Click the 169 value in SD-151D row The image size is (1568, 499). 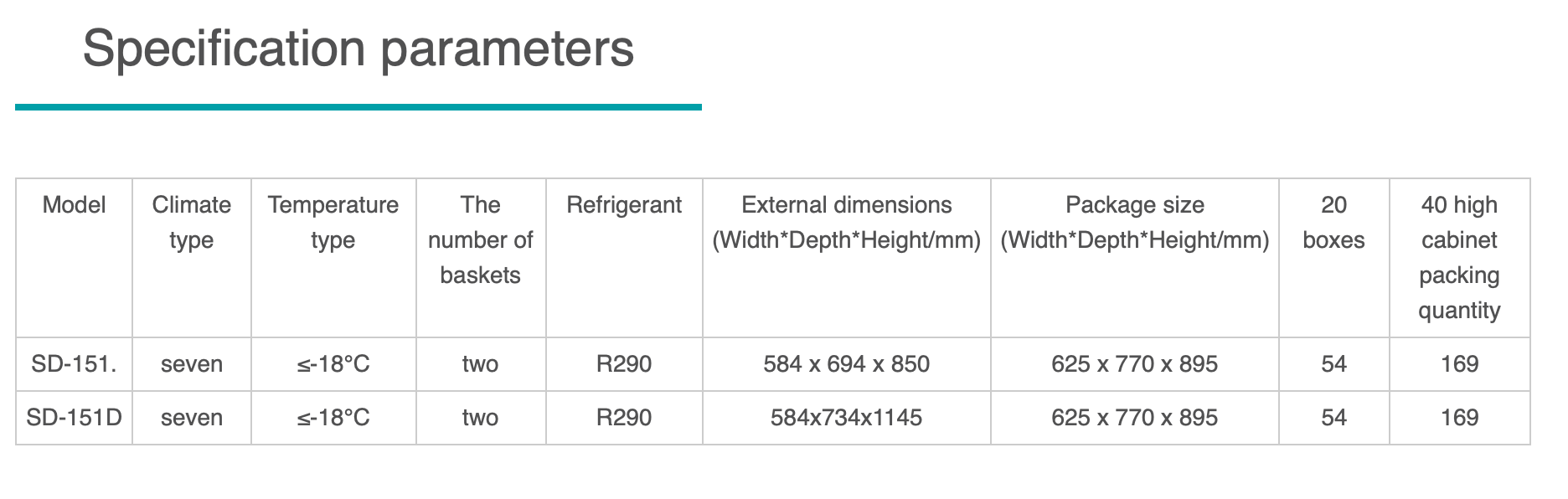click(x=1459, y=418)
